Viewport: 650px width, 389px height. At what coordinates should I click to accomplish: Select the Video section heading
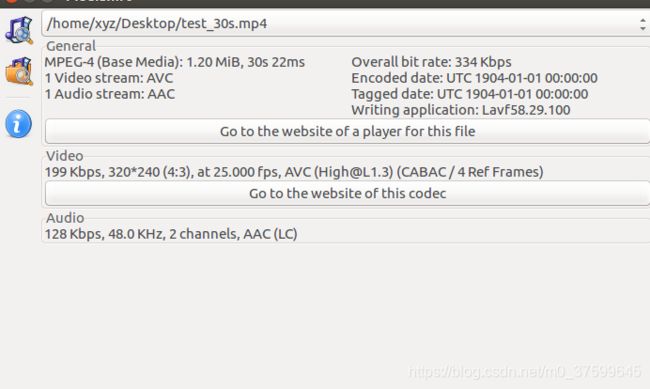(65, 156)
